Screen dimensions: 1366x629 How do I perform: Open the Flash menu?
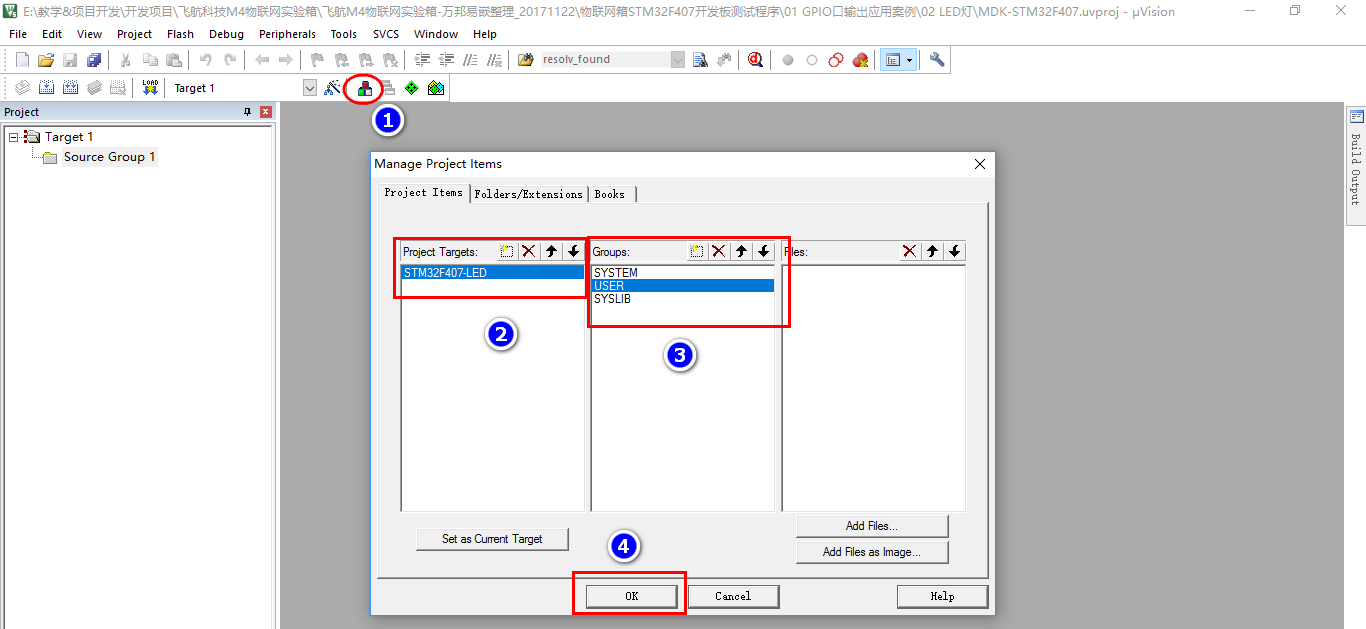pyautogui.click(x=181, y=34)
